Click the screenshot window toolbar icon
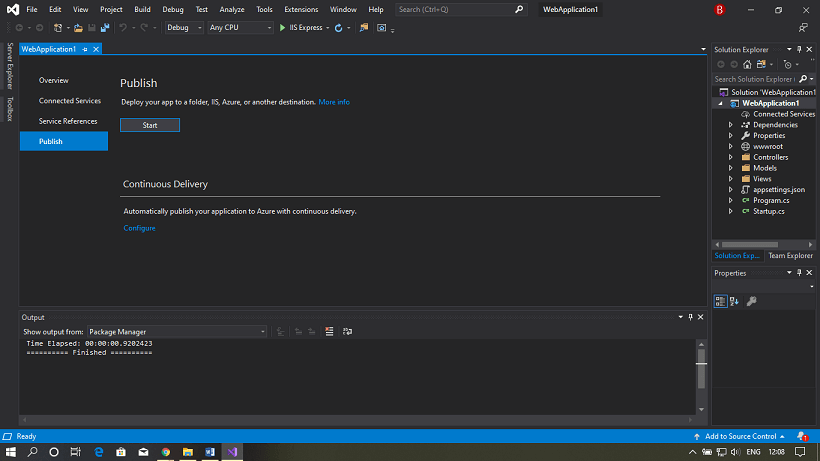This screenshot has height=461, width=820. tap(382, 28)
